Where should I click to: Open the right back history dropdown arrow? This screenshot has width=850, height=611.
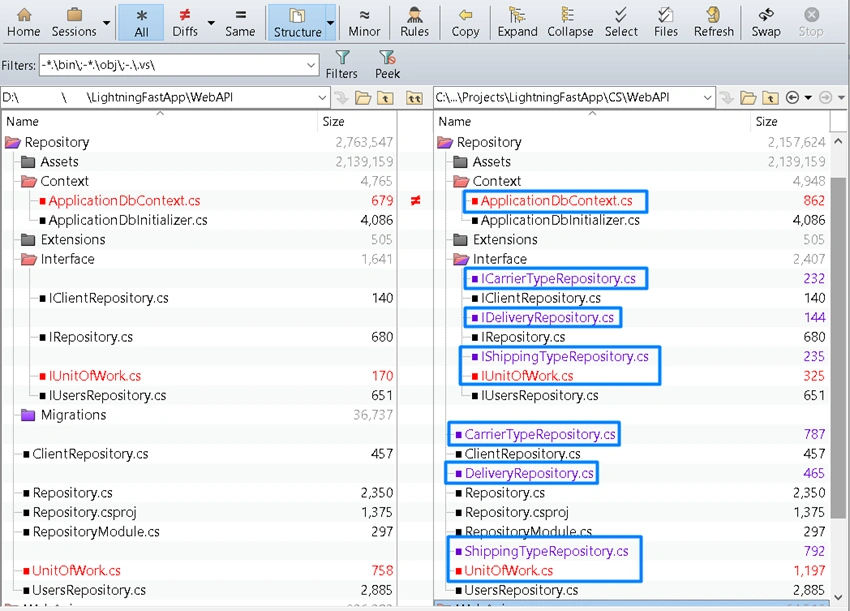point(808,98)
